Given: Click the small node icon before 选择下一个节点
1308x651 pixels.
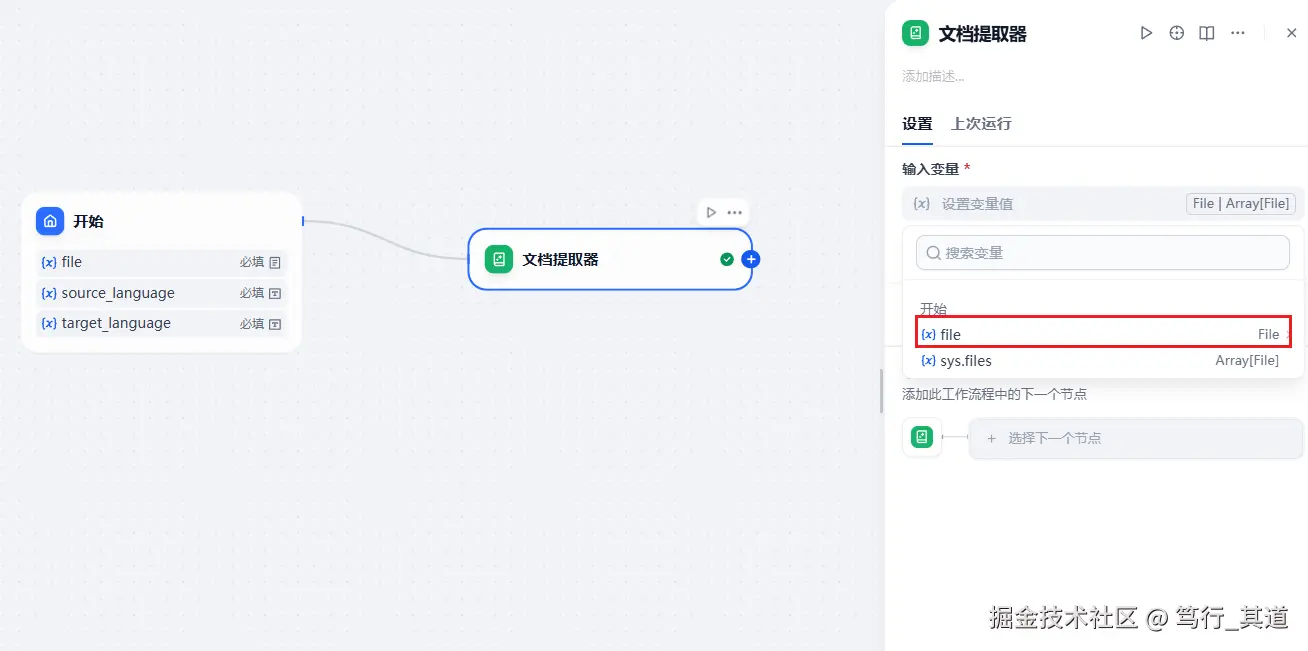Looking at the screenshot, I should (x=921, y=437).
